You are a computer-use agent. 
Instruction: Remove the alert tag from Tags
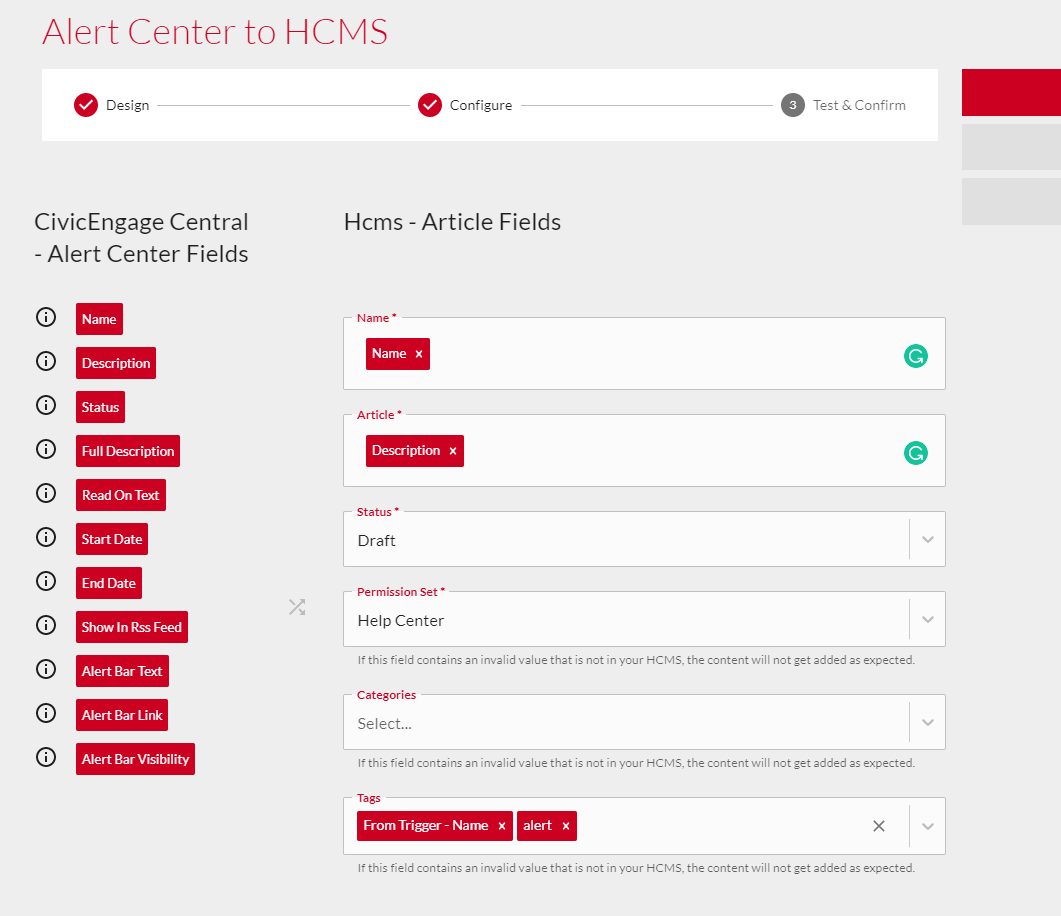(x=566, y=826)
